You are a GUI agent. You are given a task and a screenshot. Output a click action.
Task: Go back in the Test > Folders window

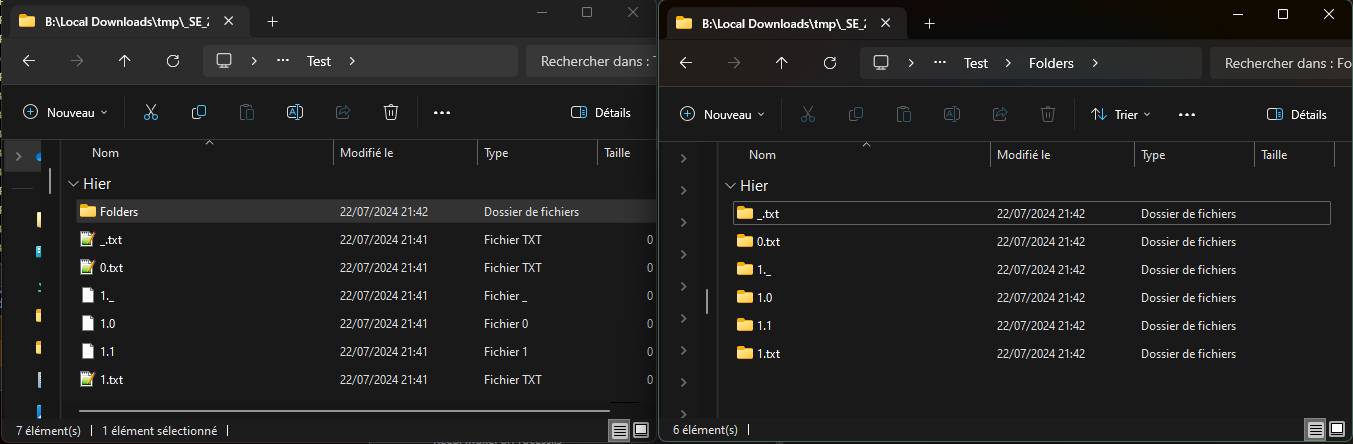pos(685,62)
